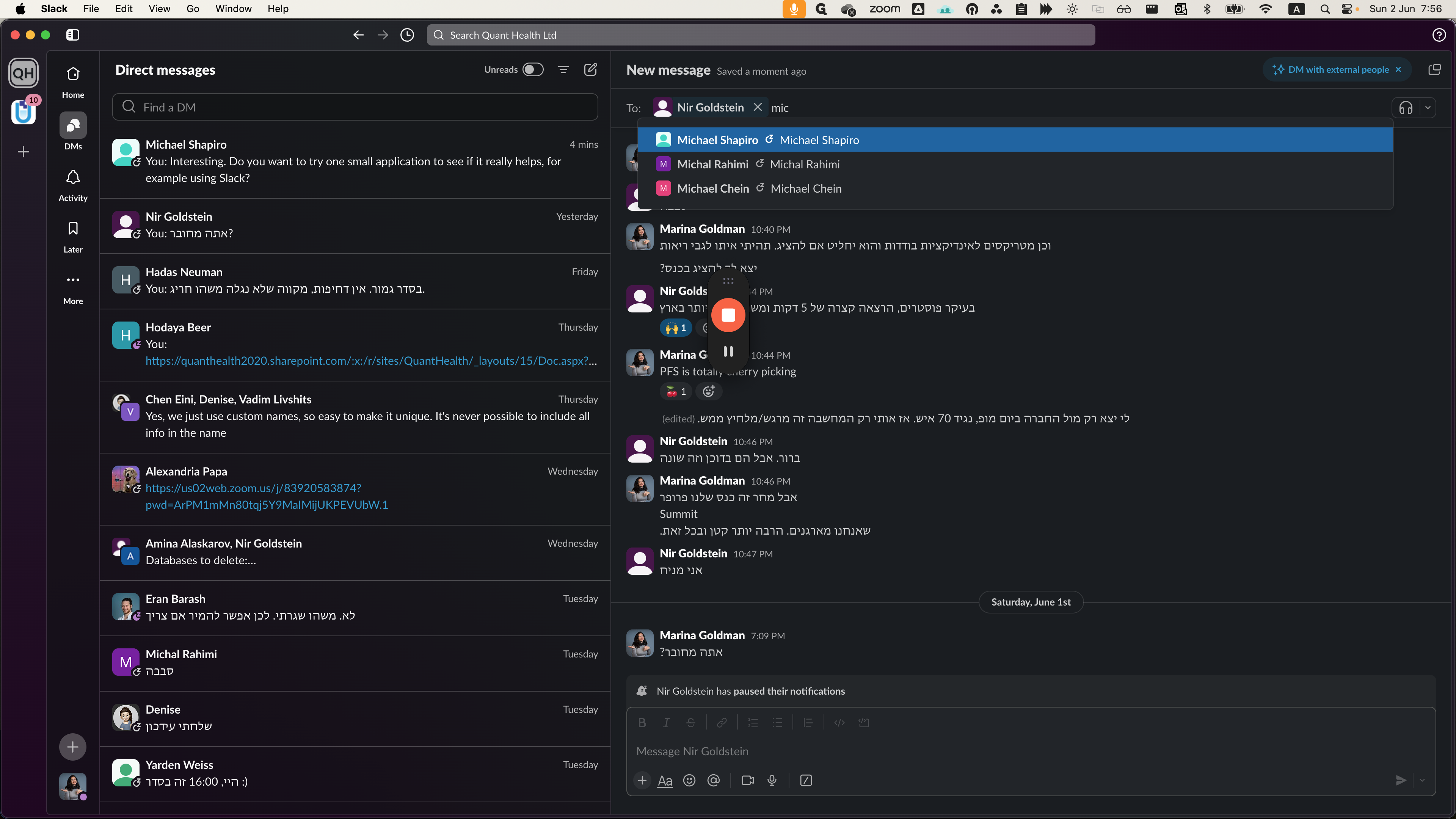This screenshot has width=1456, height=819.
Task: Record a video clip
Action: 748,781
